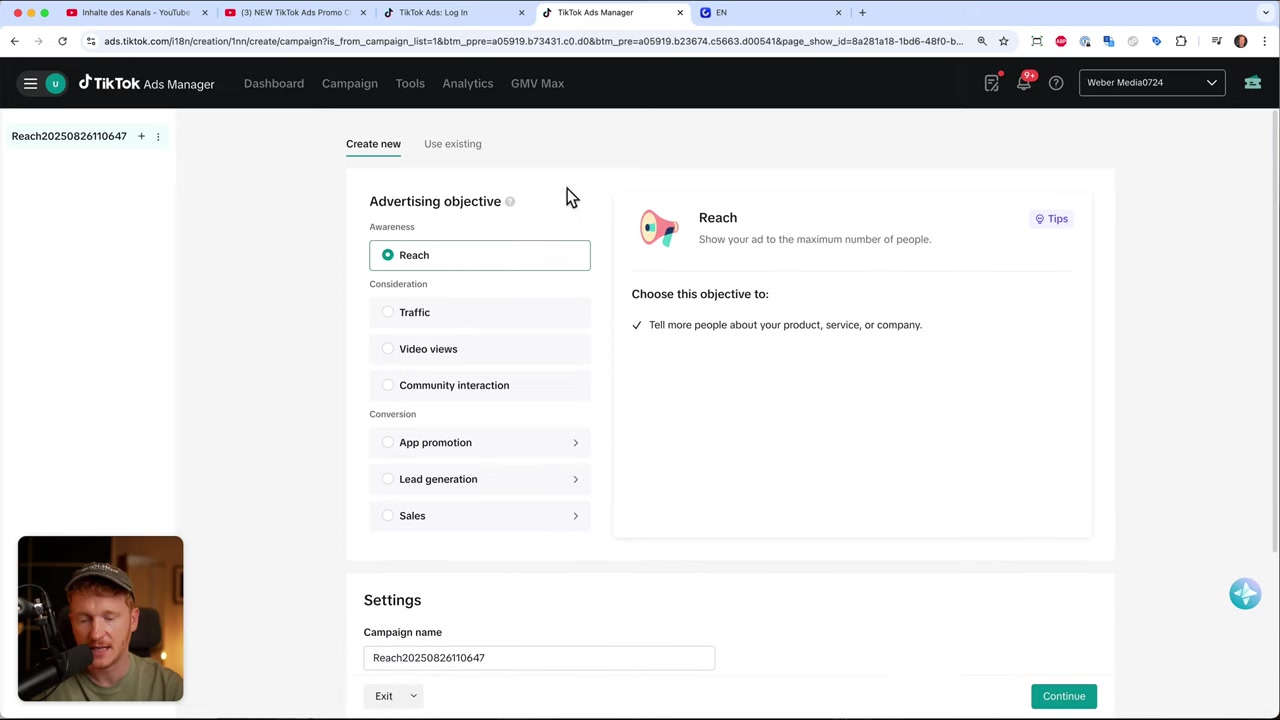Open the browser tab search dropdown
The width and height of the screenshot is (1280, 720).
1266,13
